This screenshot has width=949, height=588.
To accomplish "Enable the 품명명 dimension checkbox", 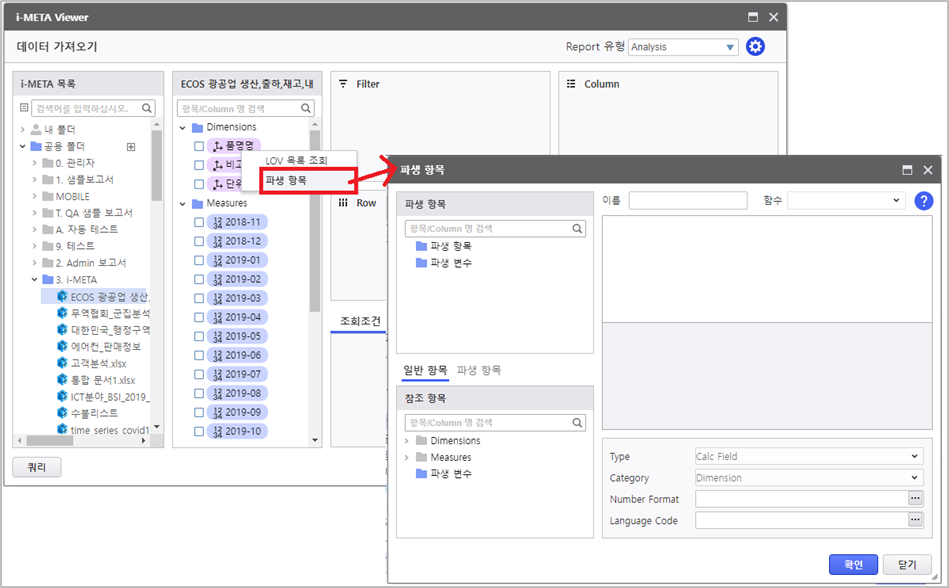I will pos(199,147).
